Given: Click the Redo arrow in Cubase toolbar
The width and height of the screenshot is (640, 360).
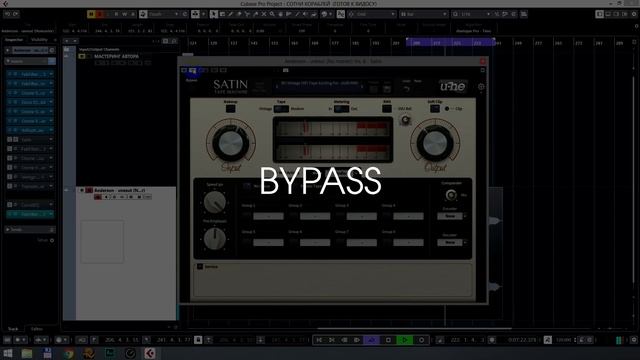Looking at the screenshot, I should pyautogui.click(x=16, y=14).
